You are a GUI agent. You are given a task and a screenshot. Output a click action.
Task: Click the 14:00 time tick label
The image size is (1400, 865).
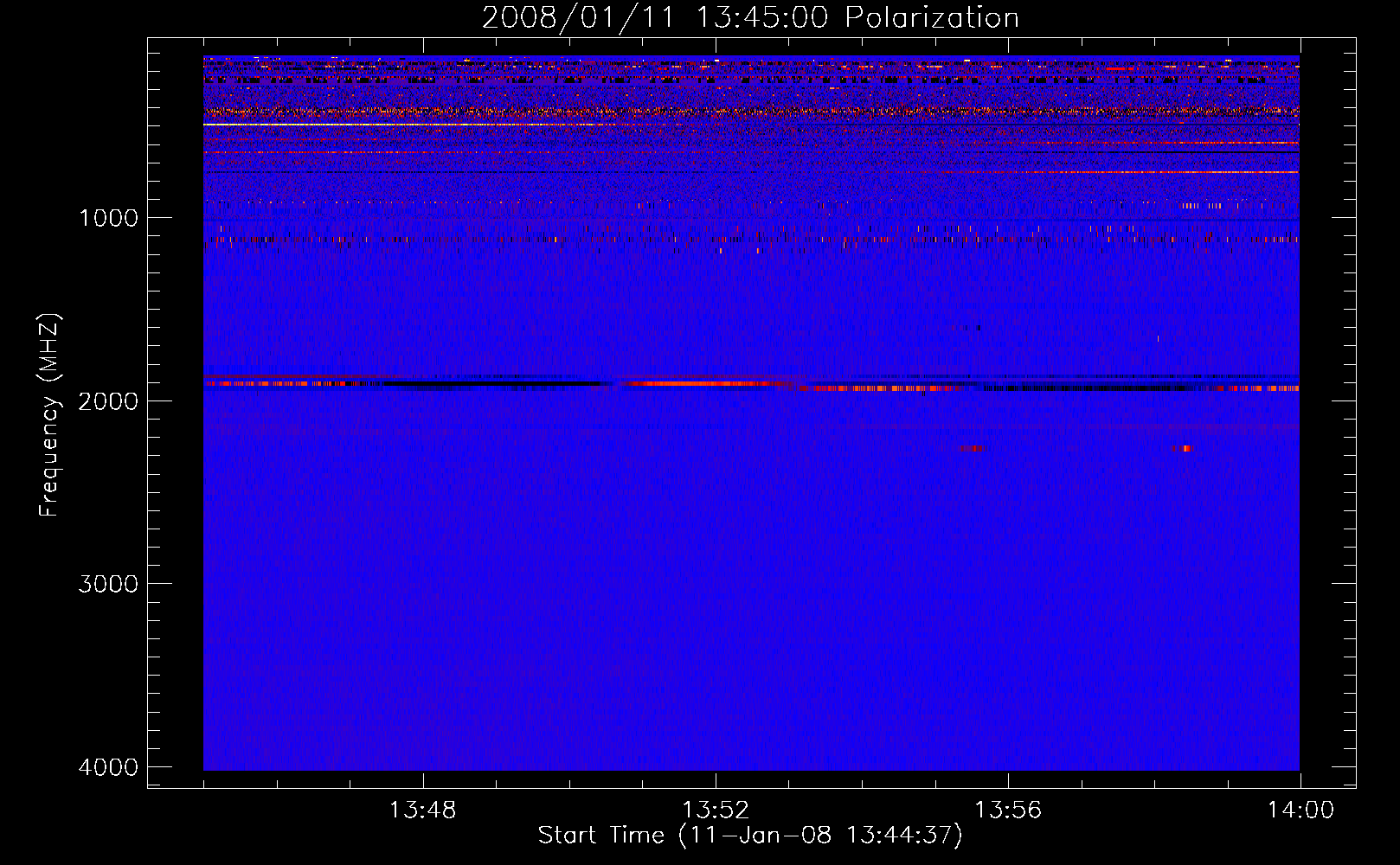(1300, 811)
